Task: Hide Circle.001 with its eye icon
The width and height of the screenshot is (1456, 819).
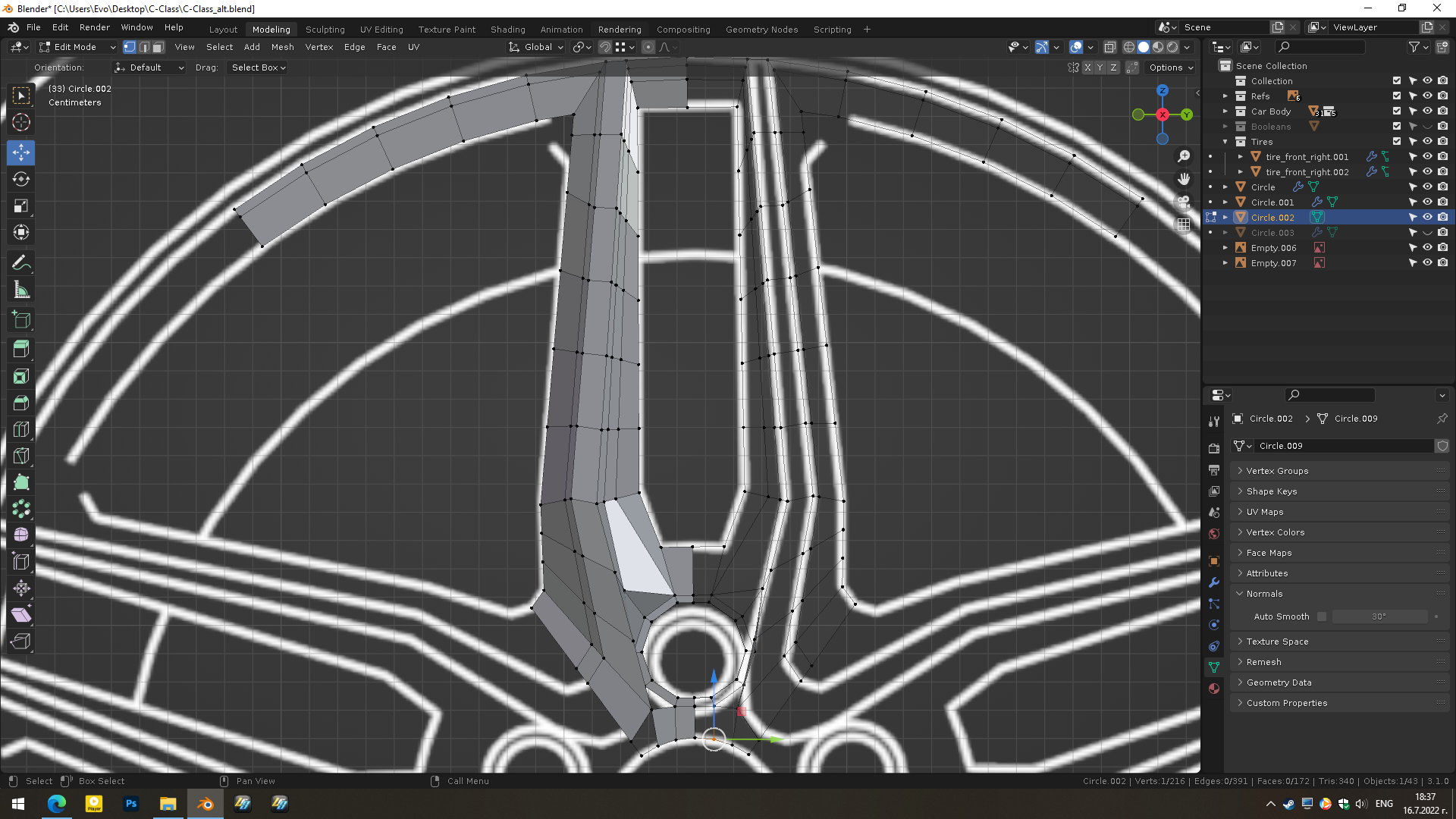Action: pyautogui.click(x=1427, y=202)
